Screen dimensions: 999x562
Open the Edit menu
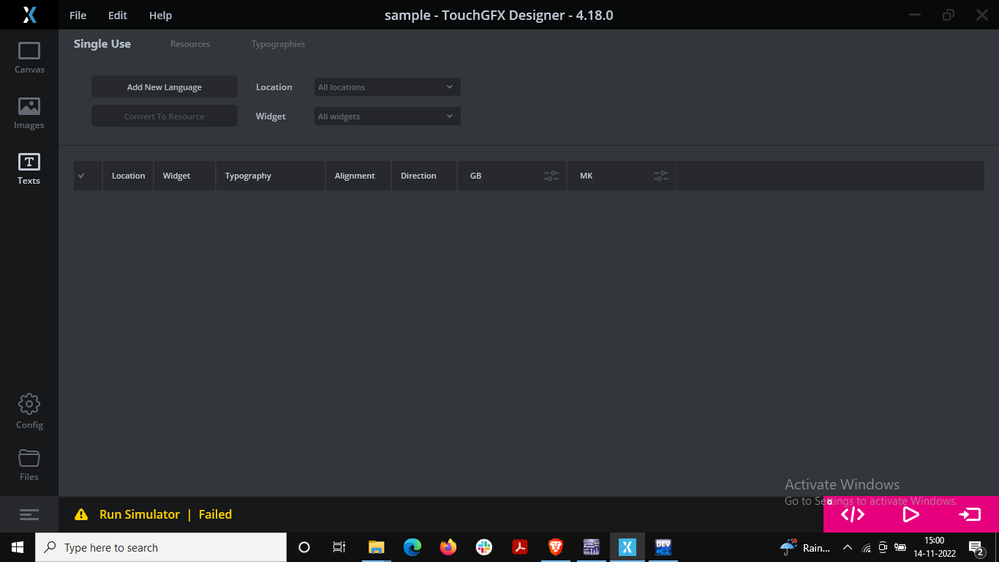pyautogui.click(x=117, y=15)
